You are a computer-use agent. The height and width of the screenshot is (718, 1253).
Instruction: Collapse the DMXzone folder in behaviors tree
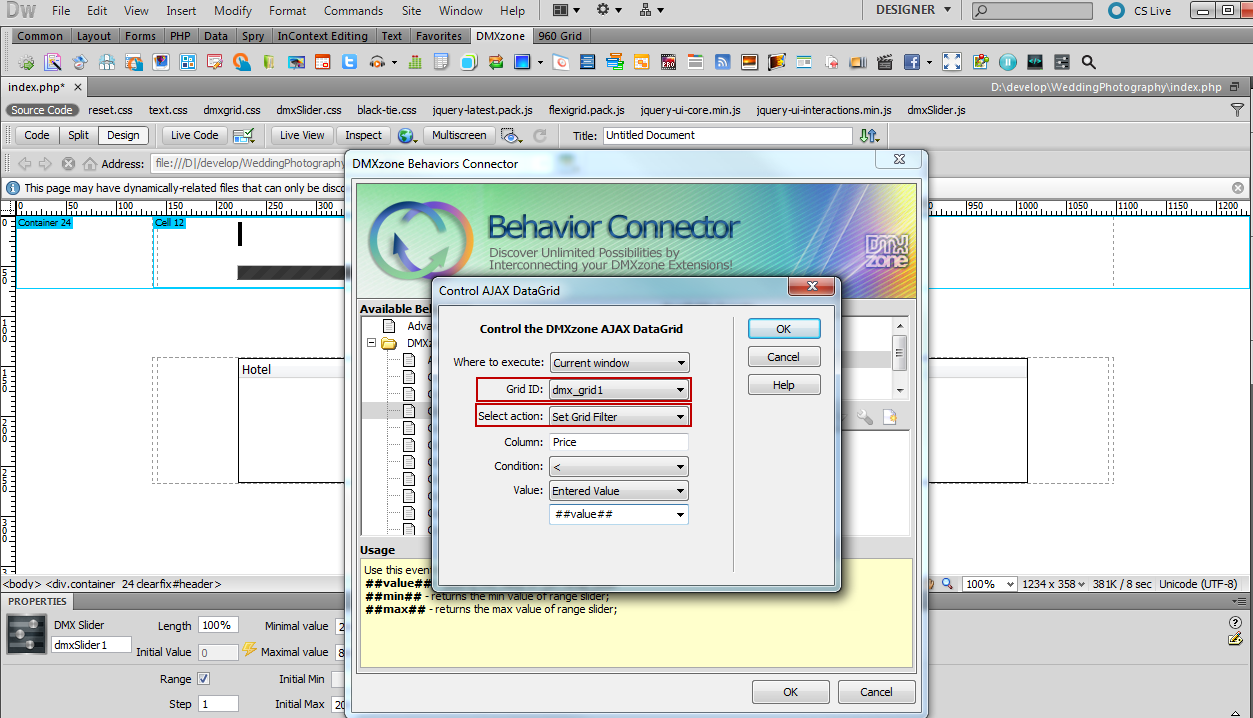tap(372, 343)
